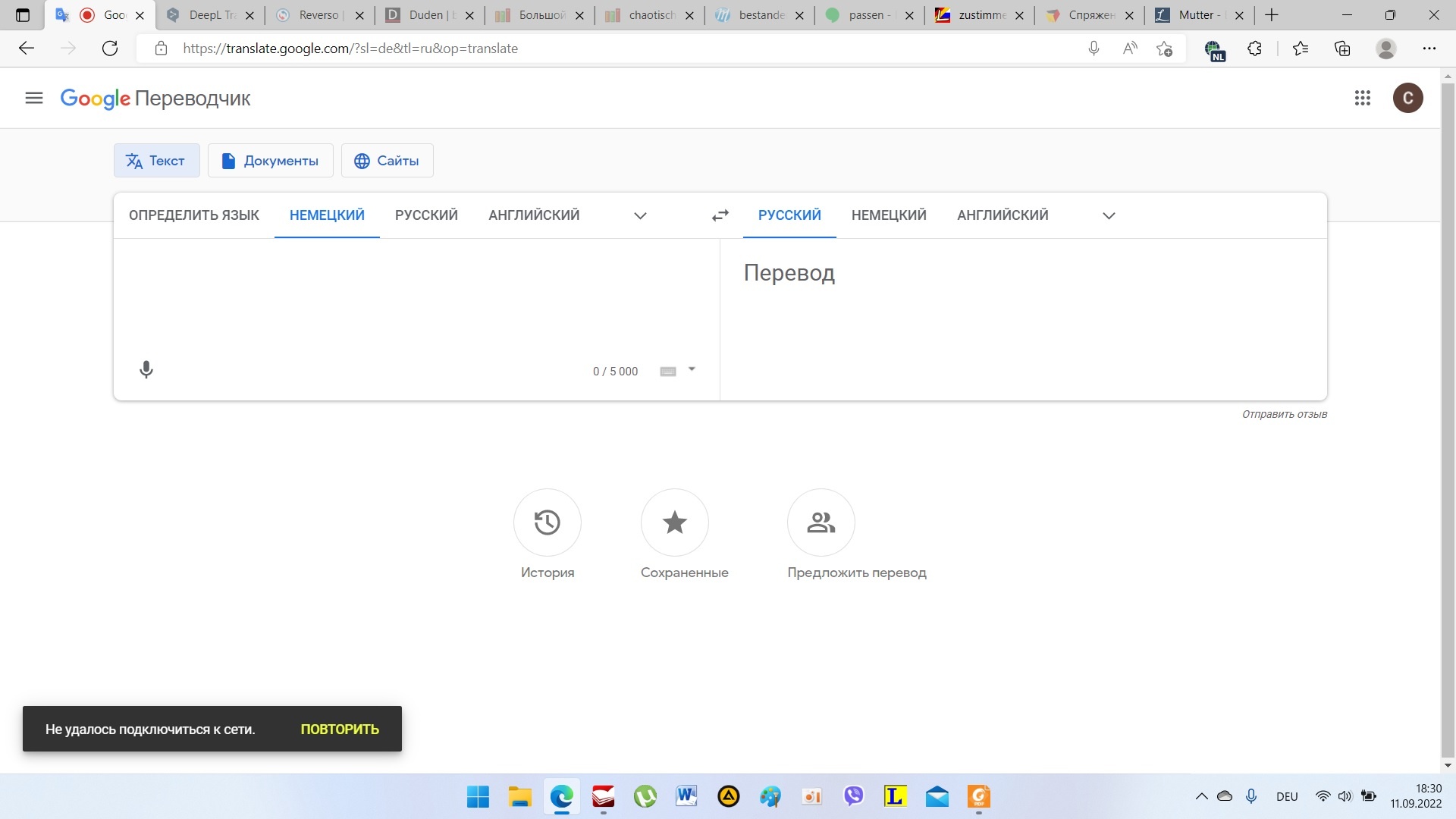Image resolution: width=1456 pixels, height=819 pixels.
Task: Show hidden system tray icons
Action: 1201,796
